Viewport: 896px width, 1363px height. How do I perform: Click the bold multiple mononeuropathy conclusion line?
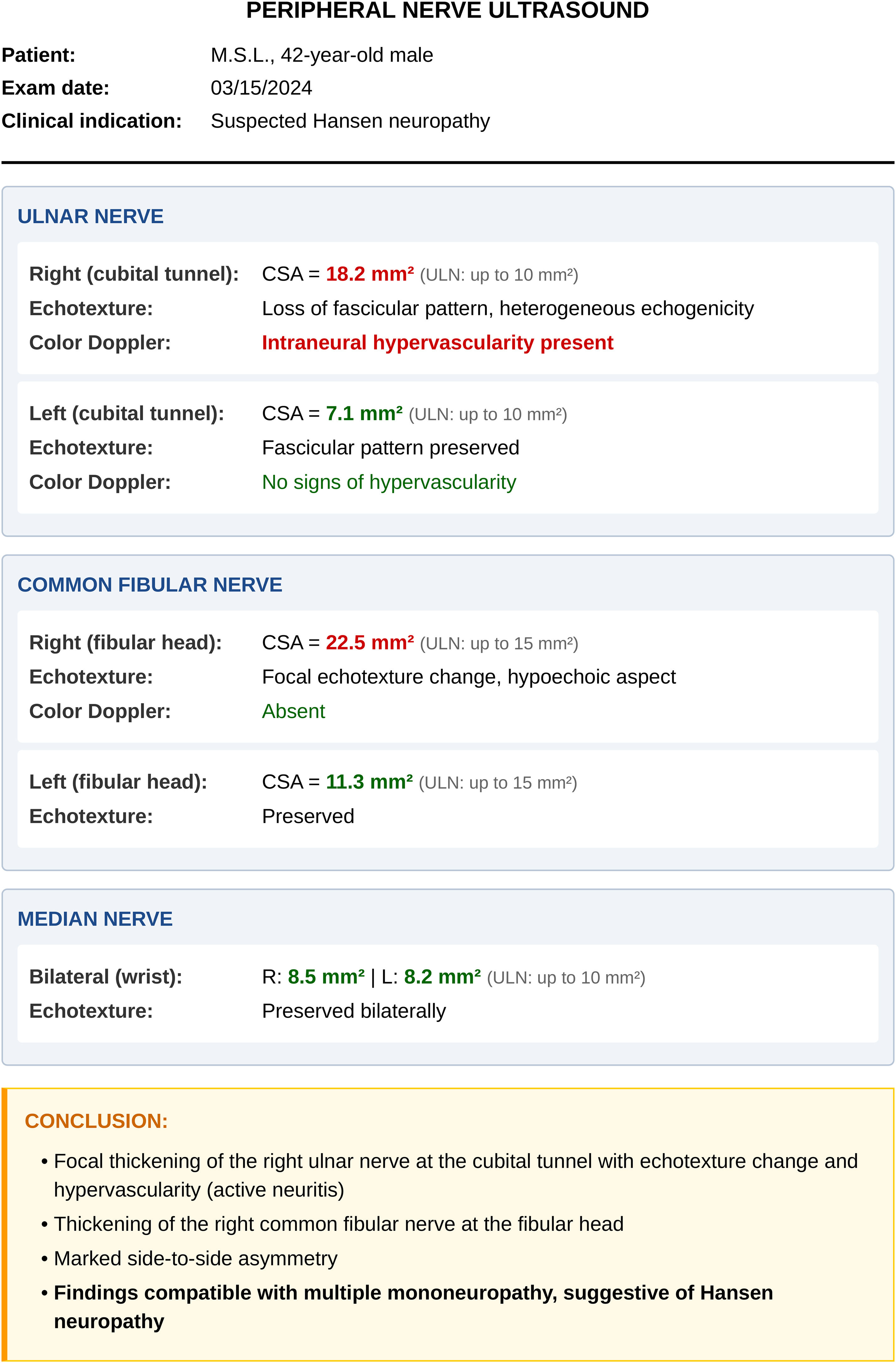click(x=413, y=1293)
